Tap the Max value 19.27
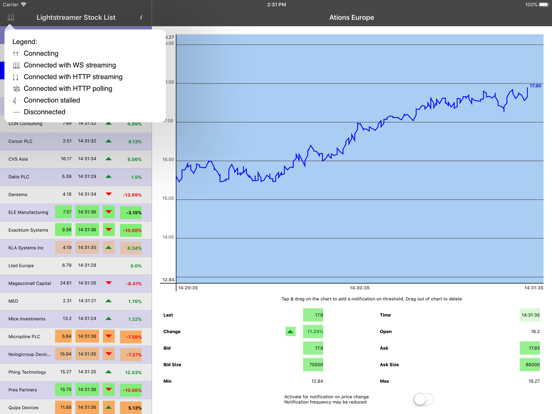The height and width of the screenshot is (414, 552). tap(534, 381)
